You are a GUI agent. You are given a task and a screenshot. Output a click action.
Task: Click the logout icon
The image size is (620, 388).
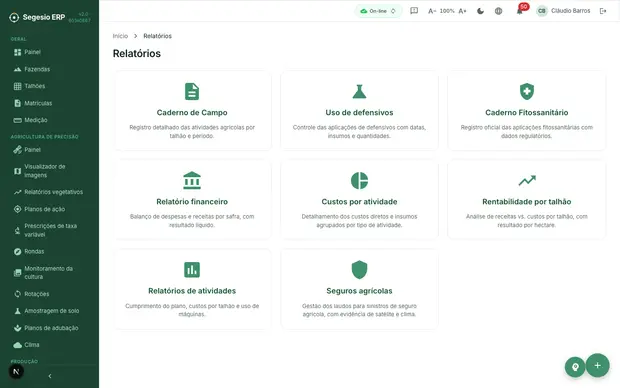pyautogui.click(x=603, y=11)
